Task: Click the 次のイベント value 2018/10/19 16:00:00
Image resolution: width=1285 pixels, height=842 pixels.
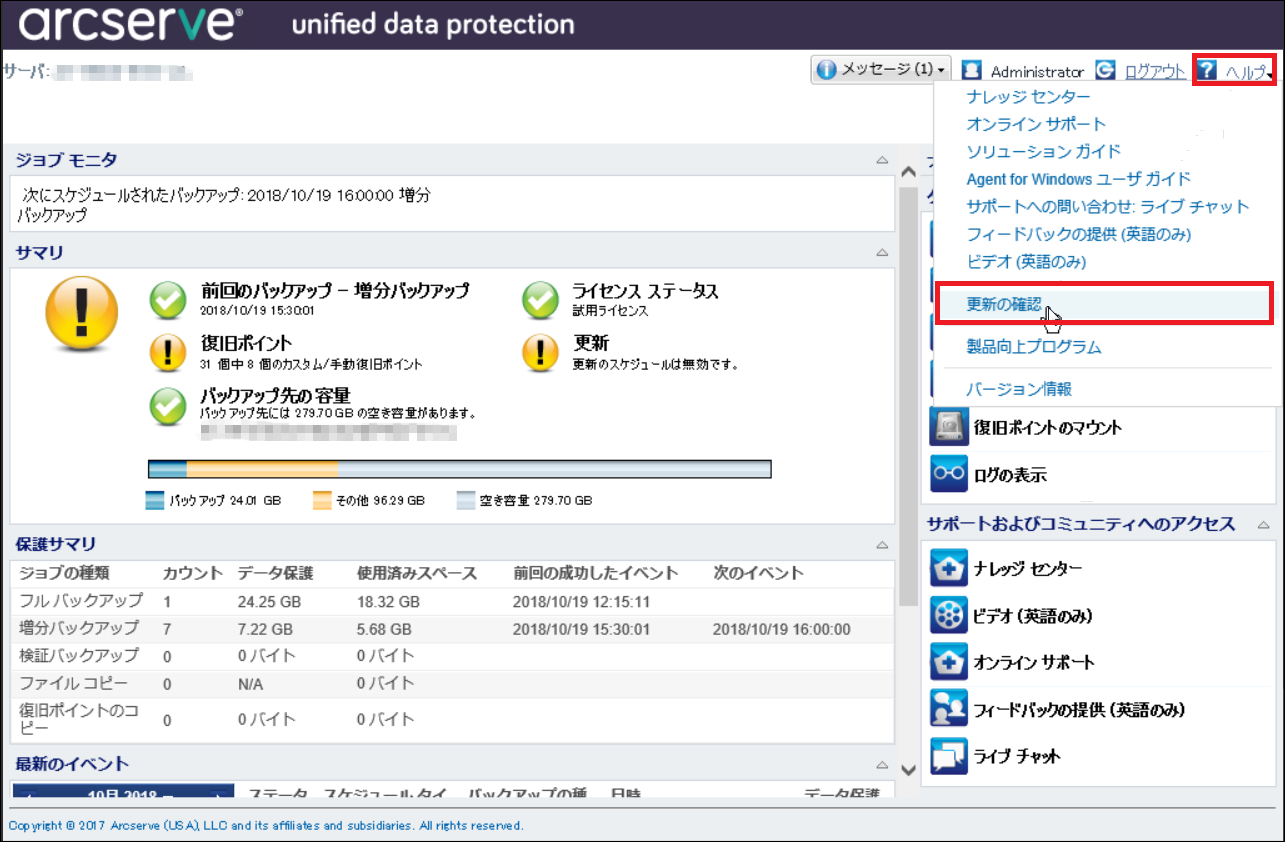Action: [x=781, y=629]
